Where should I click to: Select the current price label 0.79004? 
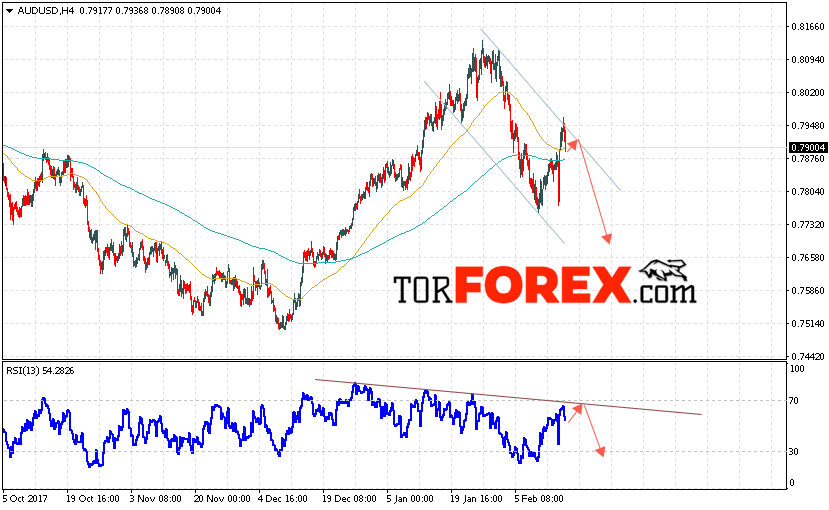tap(808, 147)
